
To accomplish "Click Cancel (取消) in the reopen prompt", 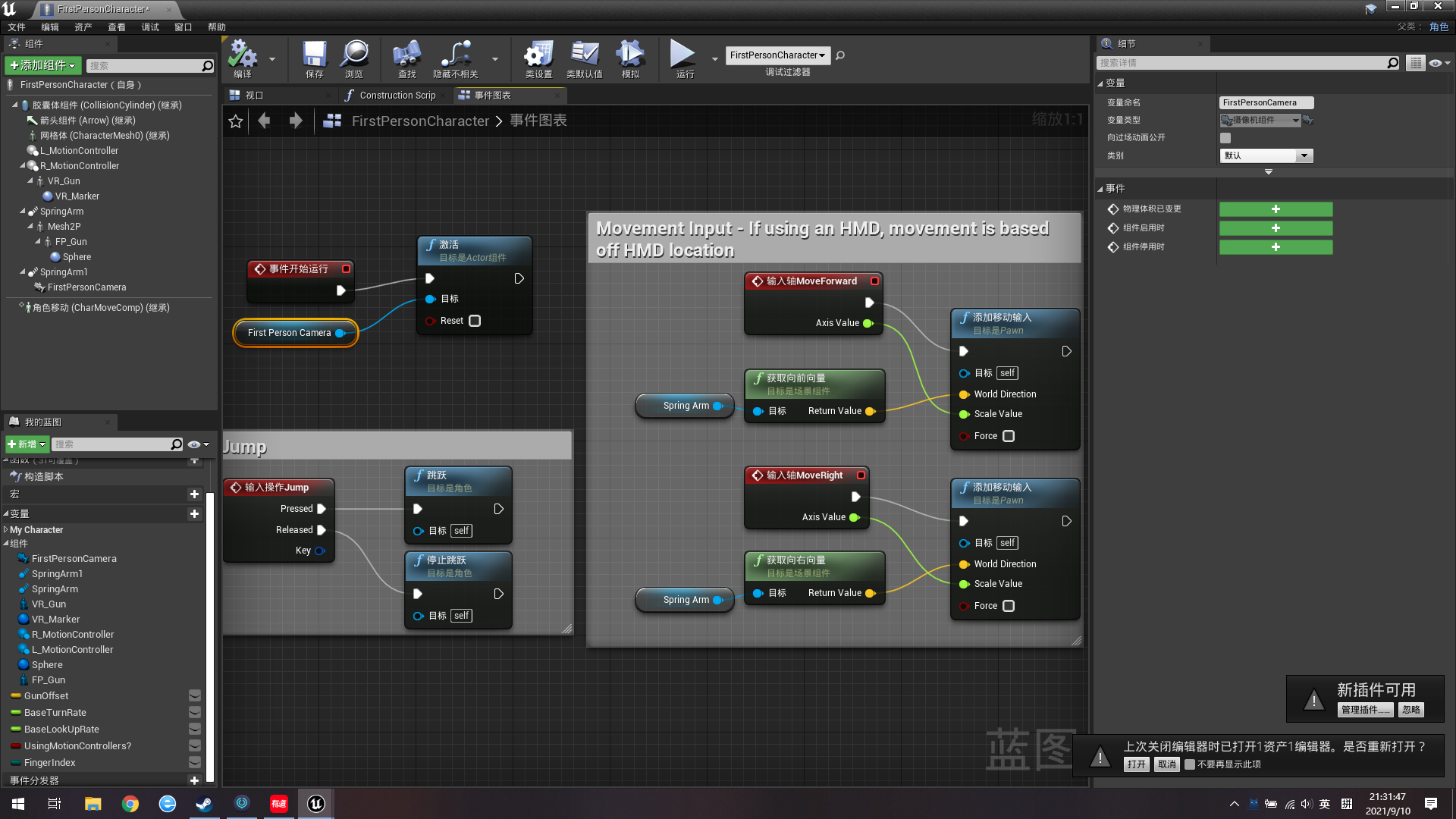I will tap(1167, 764).
